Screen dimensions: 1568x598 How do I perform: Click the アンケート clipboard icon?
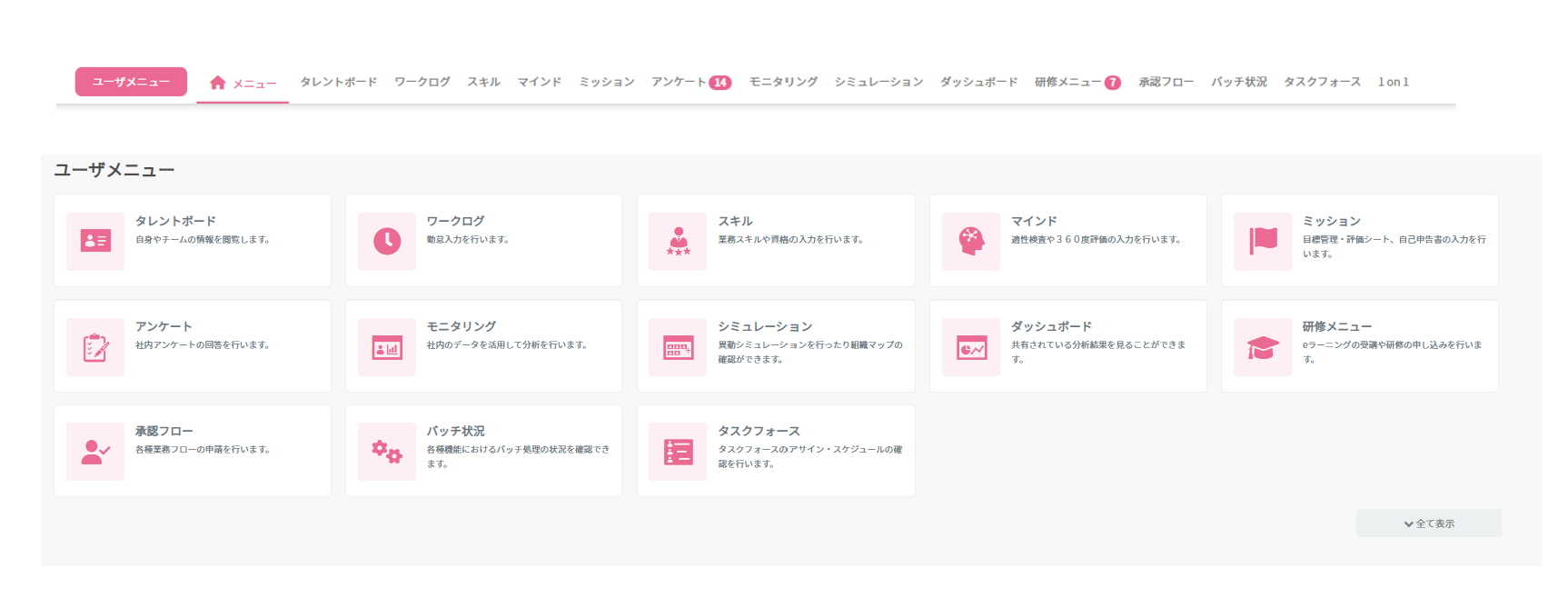pyautogui.click(x=95, y=347)
